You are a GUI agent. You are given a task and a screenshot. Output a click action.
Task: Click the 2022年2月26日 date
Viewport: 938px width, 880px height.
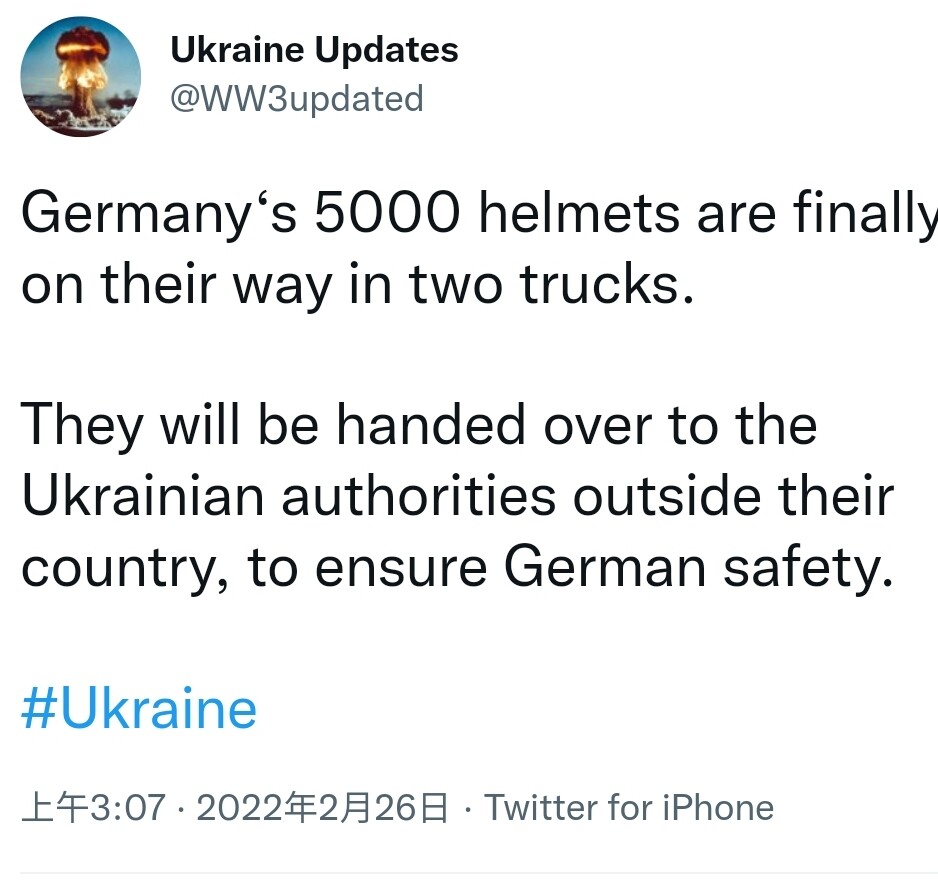323,807
